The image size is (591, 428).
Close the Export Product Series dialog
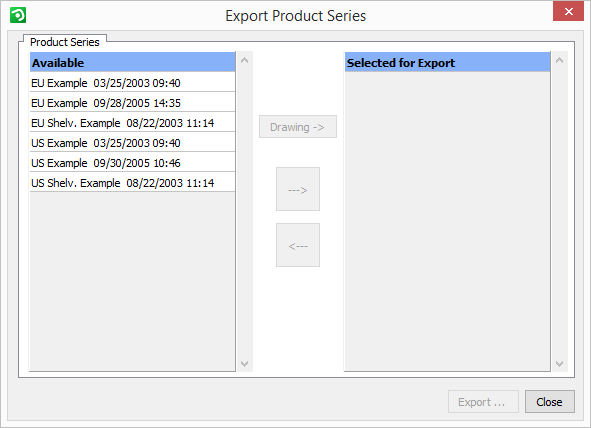(568, 11)
